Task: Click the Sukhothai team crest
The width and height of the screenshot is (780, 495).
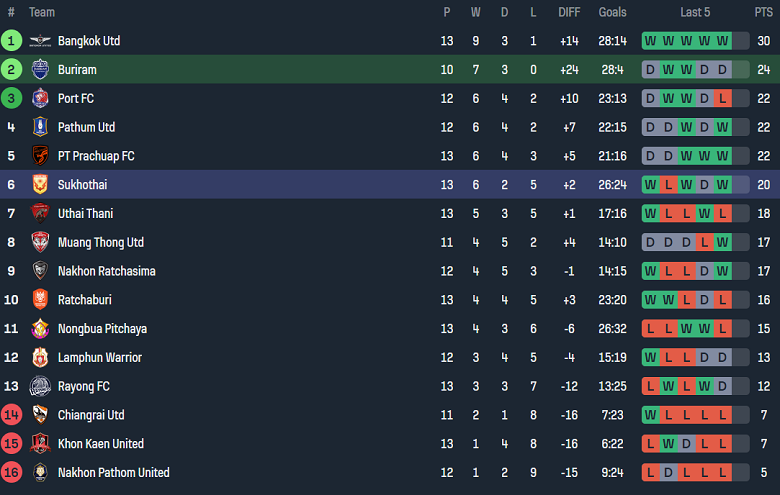Action: point(40,185)
